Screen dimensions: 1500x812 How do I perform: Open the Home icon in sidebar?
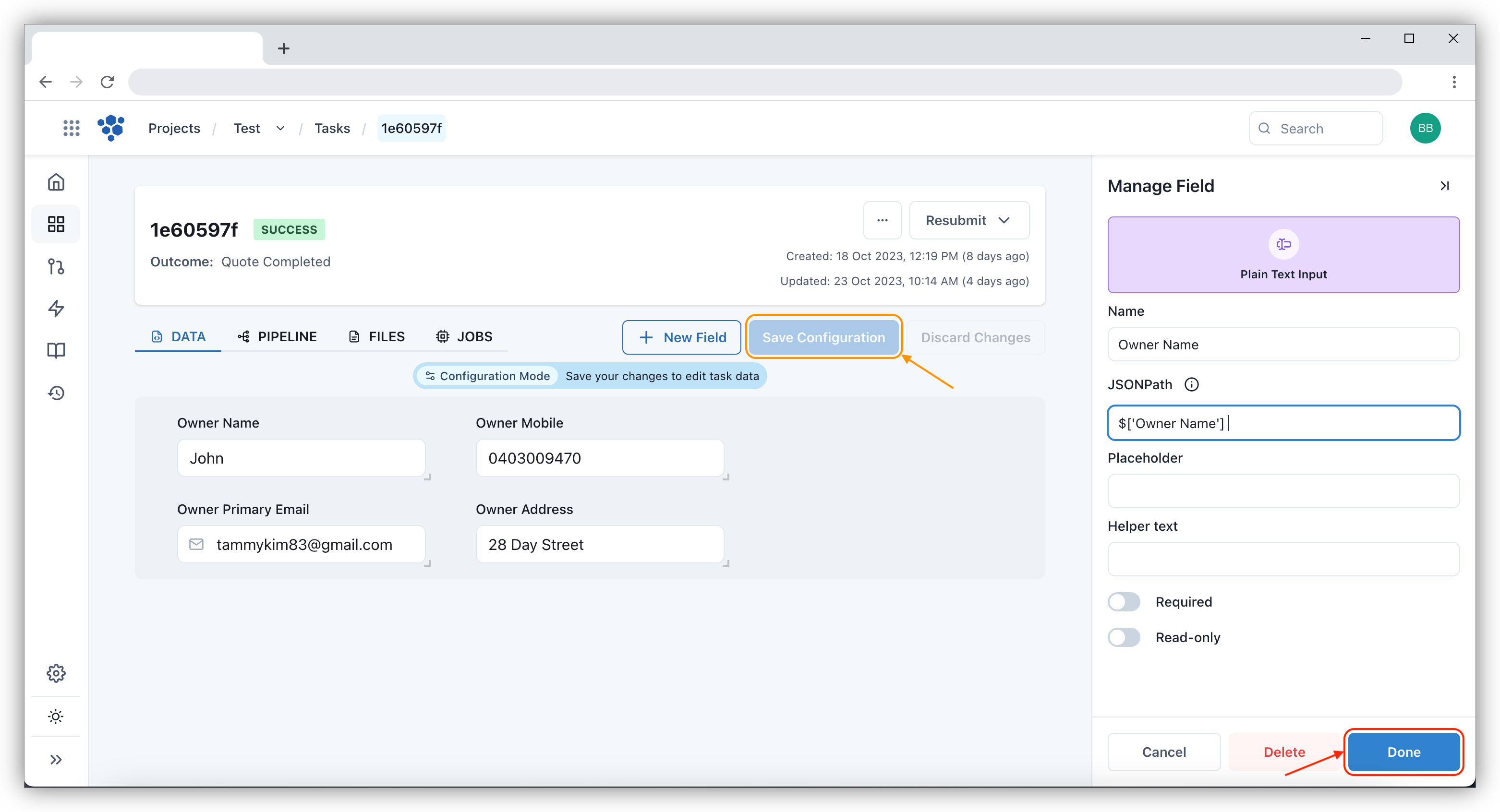56,181
